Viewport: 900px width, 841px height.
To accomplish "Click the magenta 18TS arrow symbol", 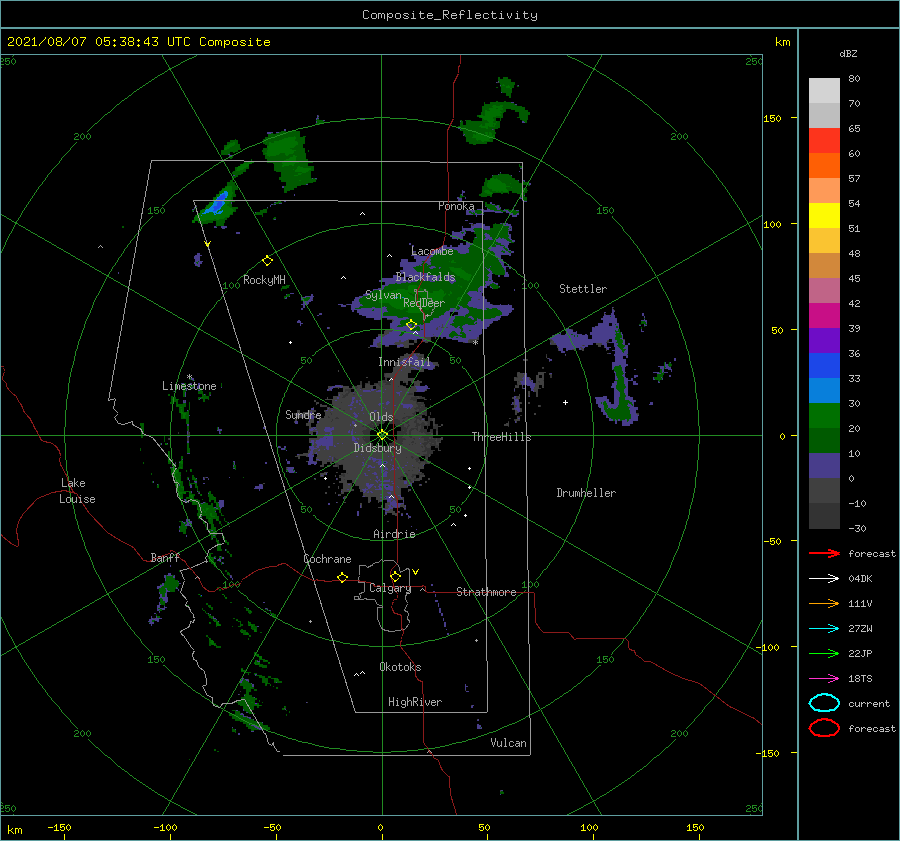I will (x=824, y=679).
